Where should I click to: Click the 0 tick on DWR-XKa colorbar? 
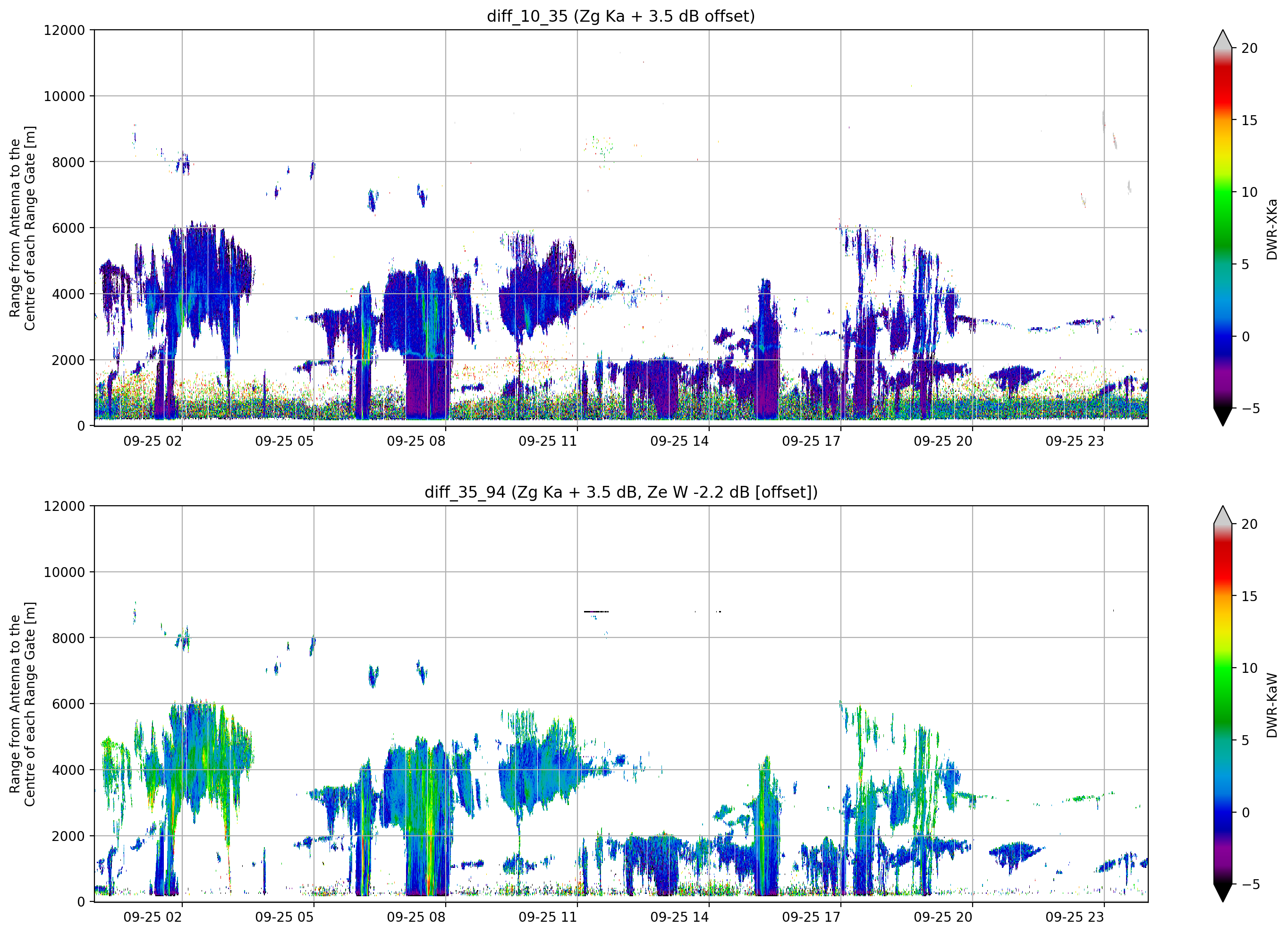coord(1246,337)
